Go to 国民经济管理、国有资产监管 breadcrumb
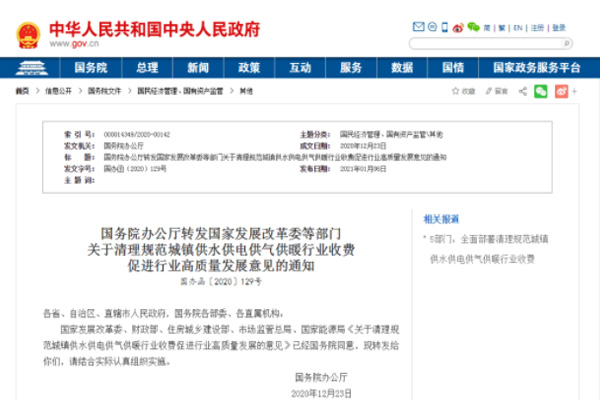Screen dimensions: 600x400 (x=180, y=91)
